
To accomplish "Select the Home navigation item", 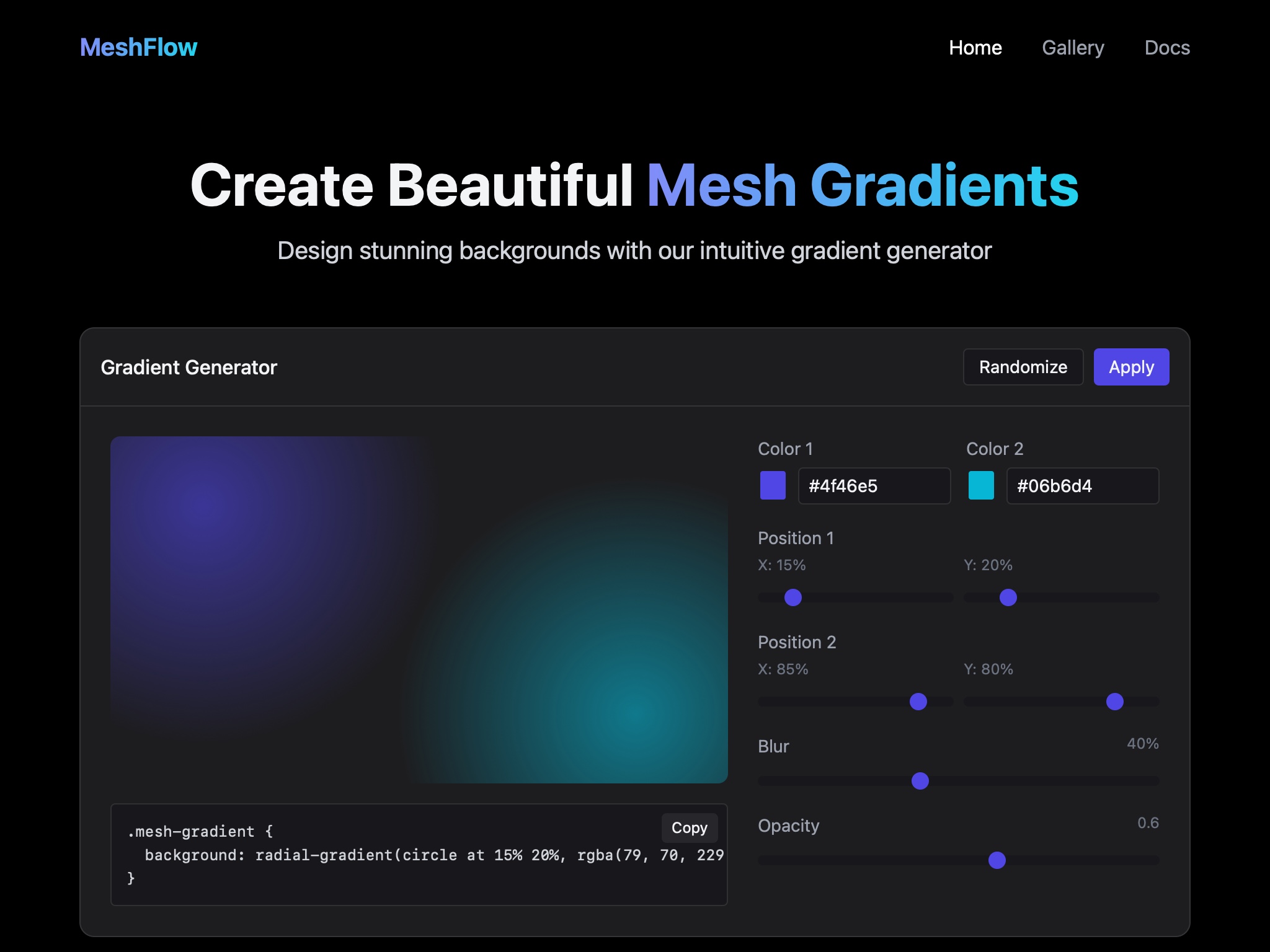I will pos(975,48).
